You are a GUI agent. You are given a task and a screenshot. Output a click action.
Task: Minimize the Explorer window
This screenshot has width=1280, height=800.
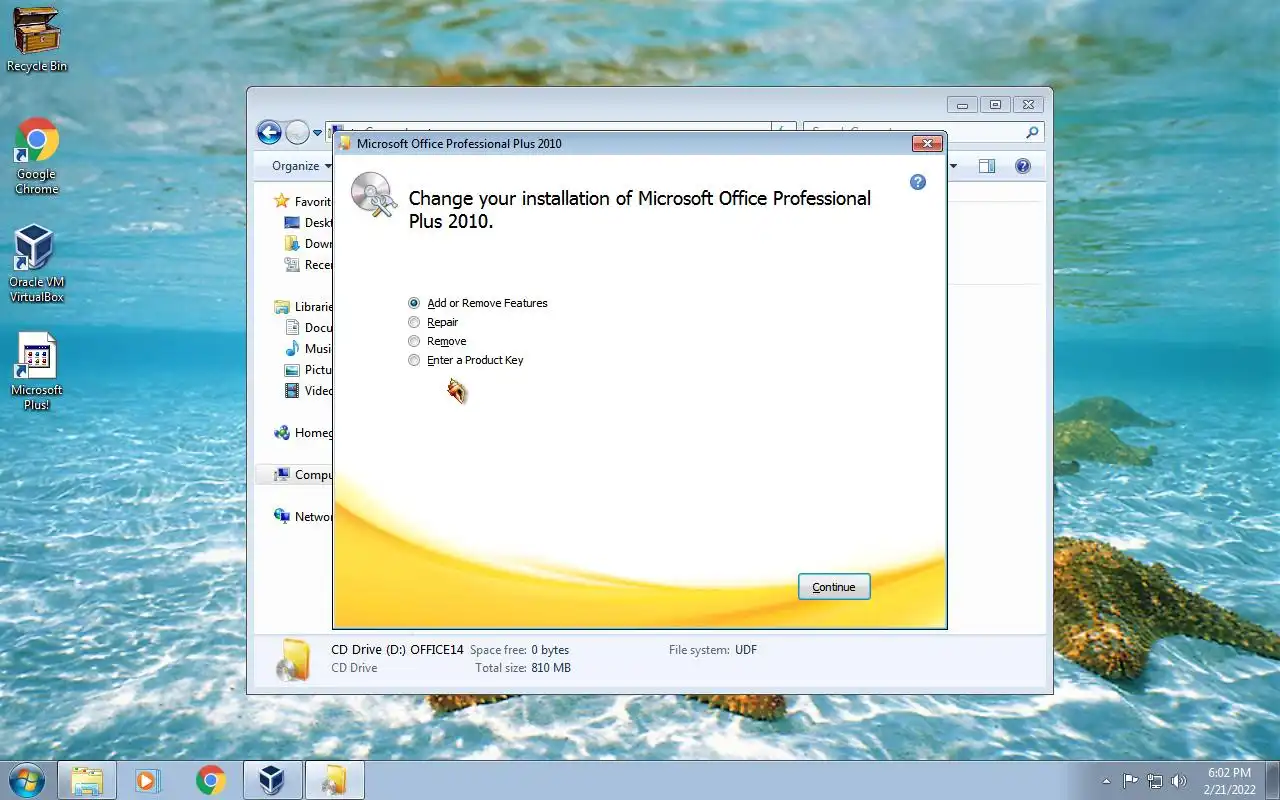pyautogui.click(x=962, y=104)
